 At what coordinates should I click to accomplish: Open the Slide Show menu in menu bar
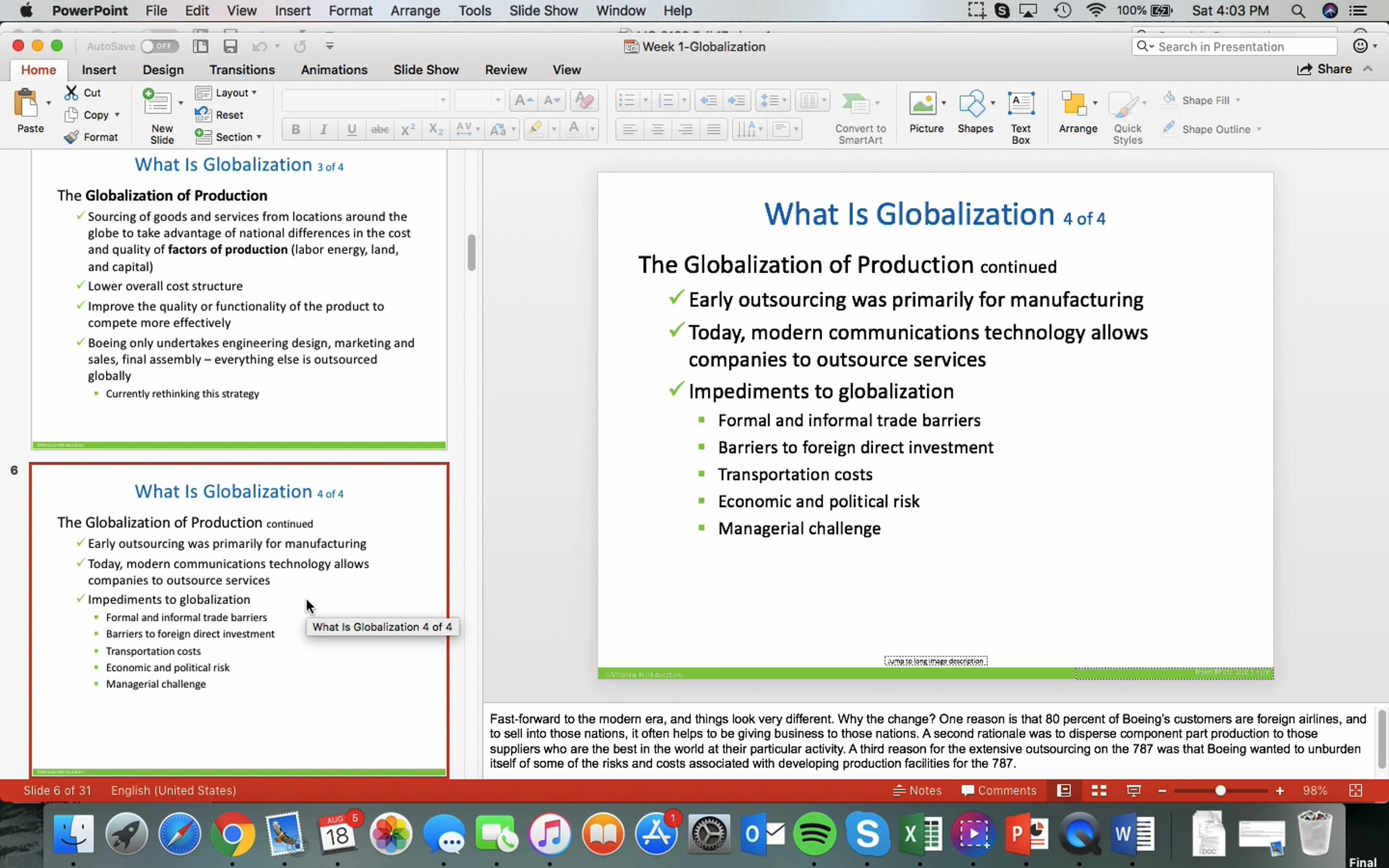tap(543, 10)
